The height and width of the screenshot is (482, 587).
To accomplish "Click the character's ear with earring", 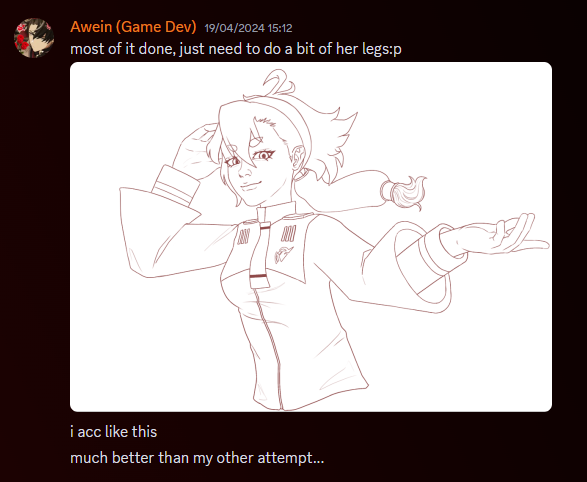I will [299, 162].
